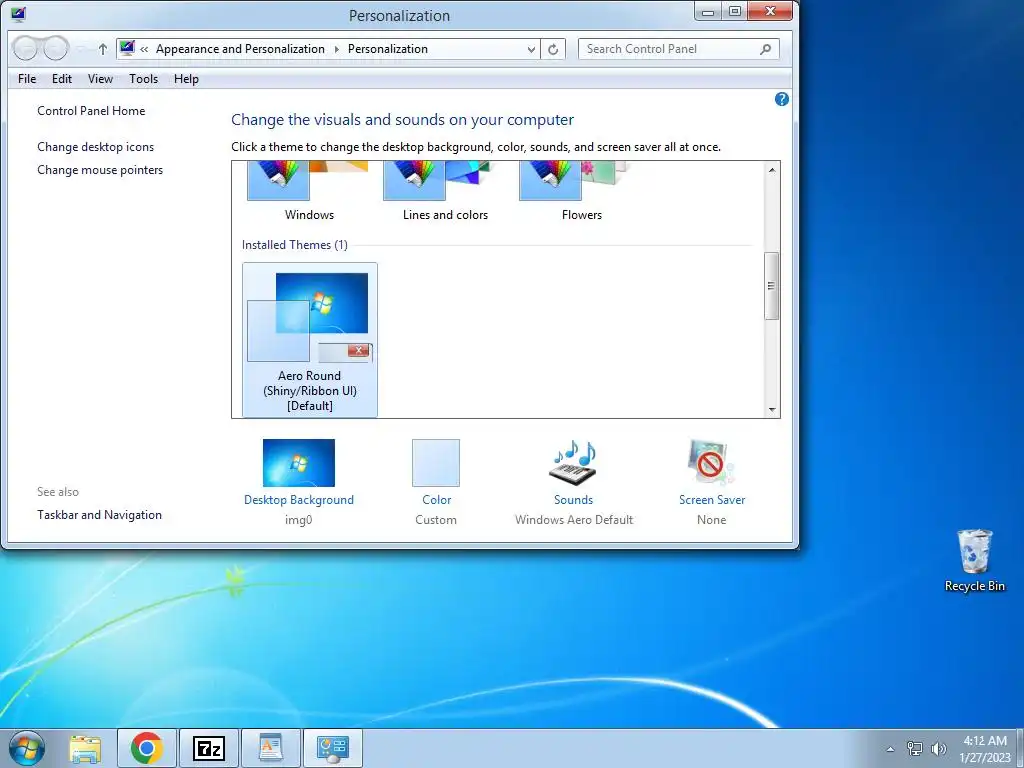
Task: Select the Lines and colors theme
Action: tap(445, 191)
